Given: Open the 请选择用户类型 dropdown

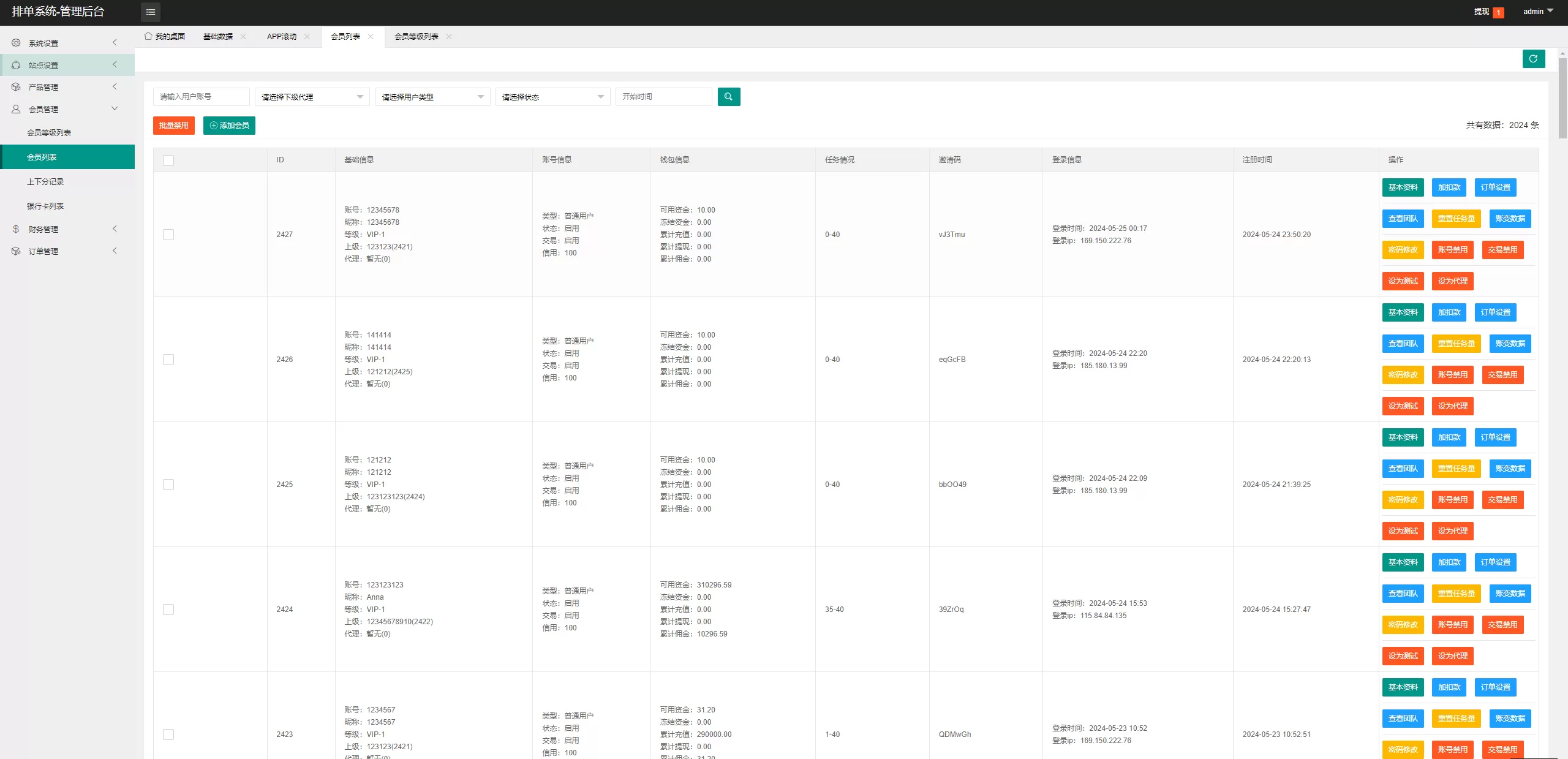Looking at the screenshot, I should tap(432, 97).
